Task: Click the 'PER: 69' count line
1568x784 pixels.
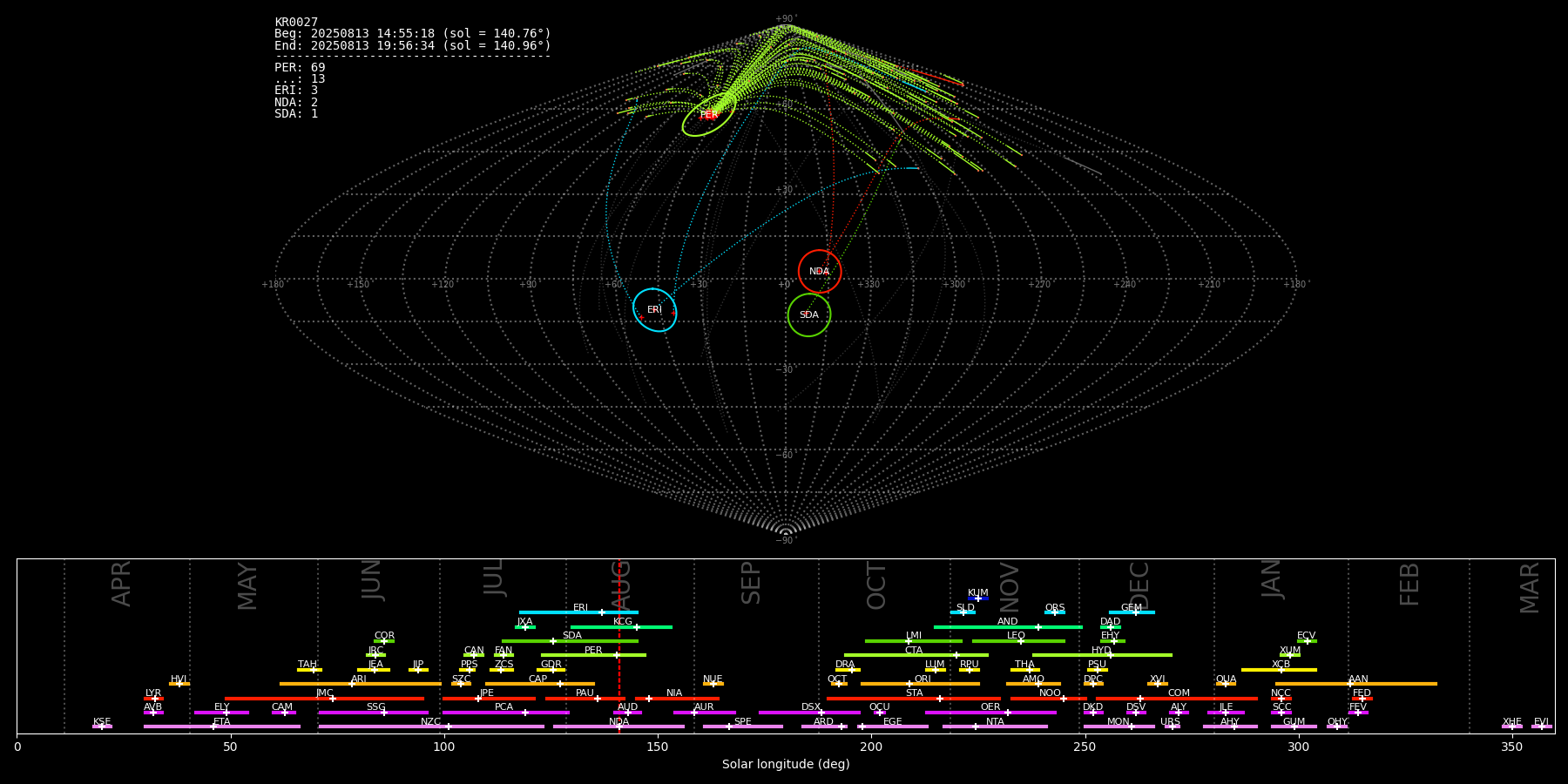Action: [300, 67]
